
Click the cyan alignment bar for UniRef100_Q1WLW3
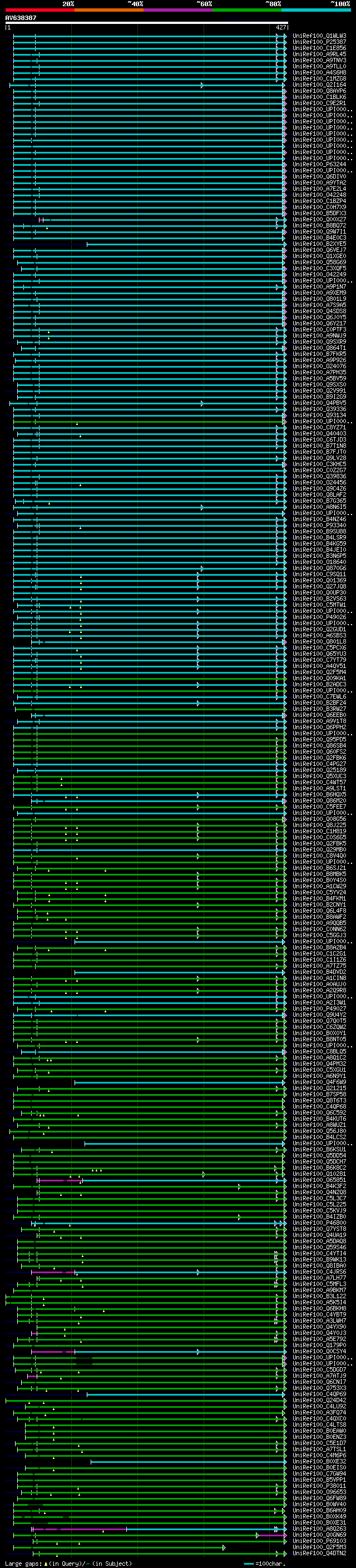146,36
